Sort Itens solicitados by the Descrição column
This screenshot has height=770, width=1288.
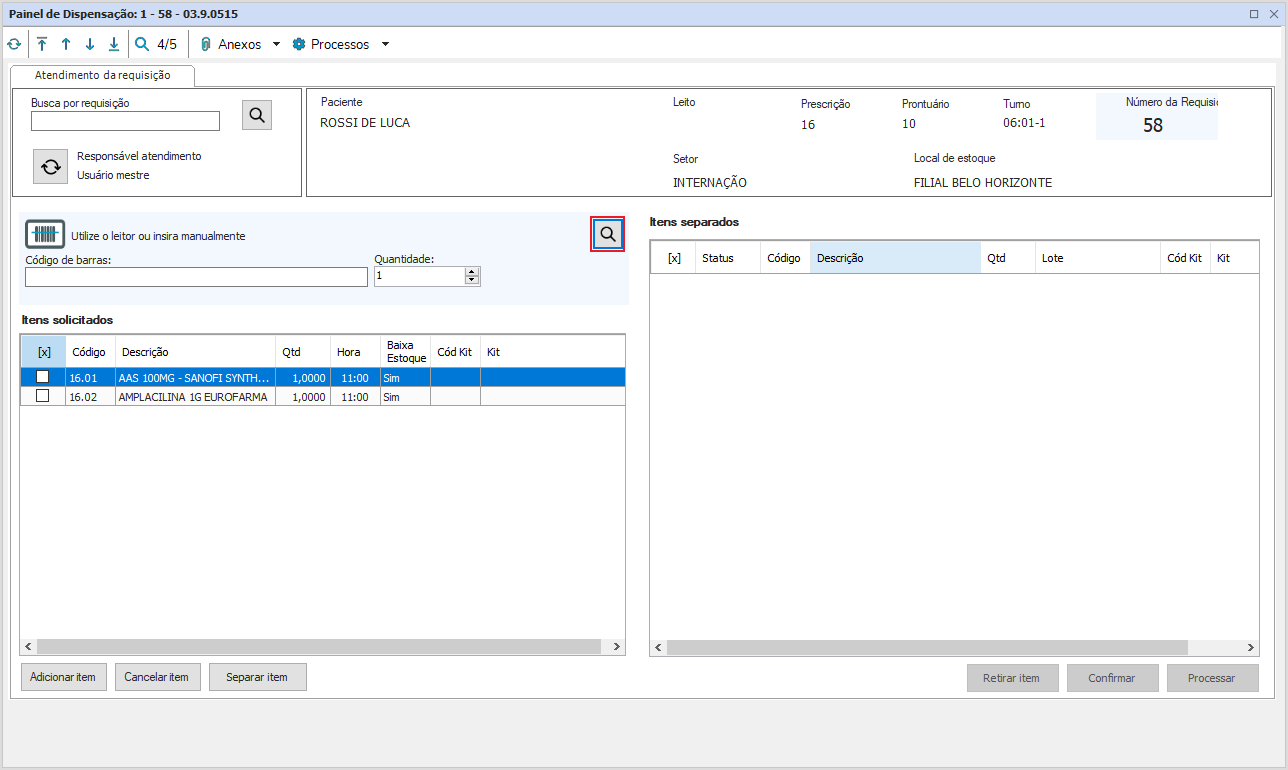(x=195, y=352)
